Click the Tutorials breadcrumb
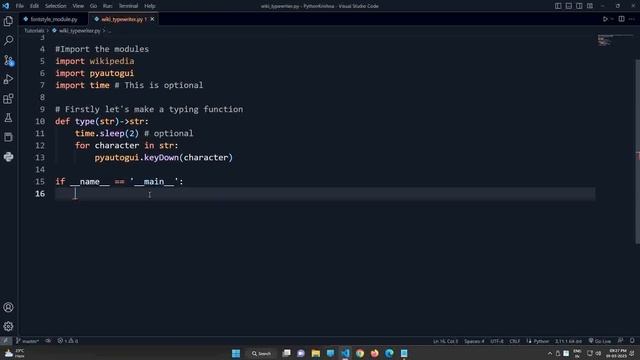This screenshot has height=360, width=640. (x=34, y=31)
